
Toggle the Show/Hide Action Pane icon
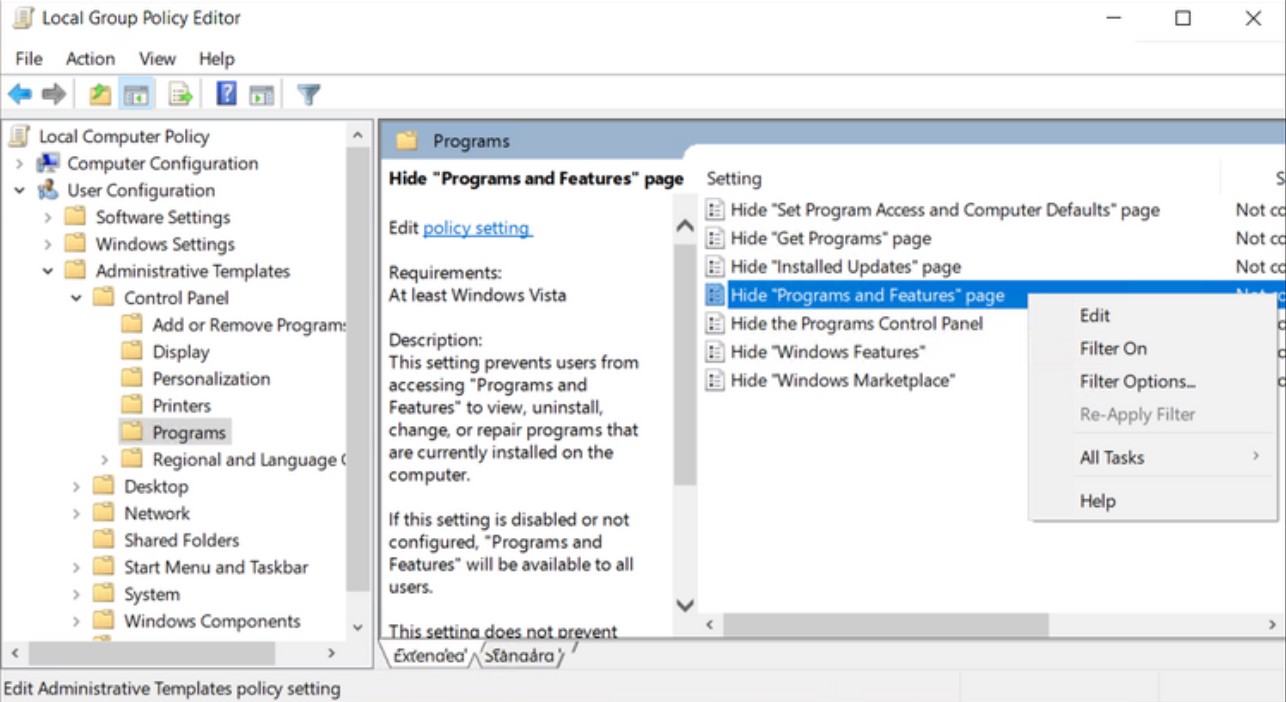coord(262,95)
